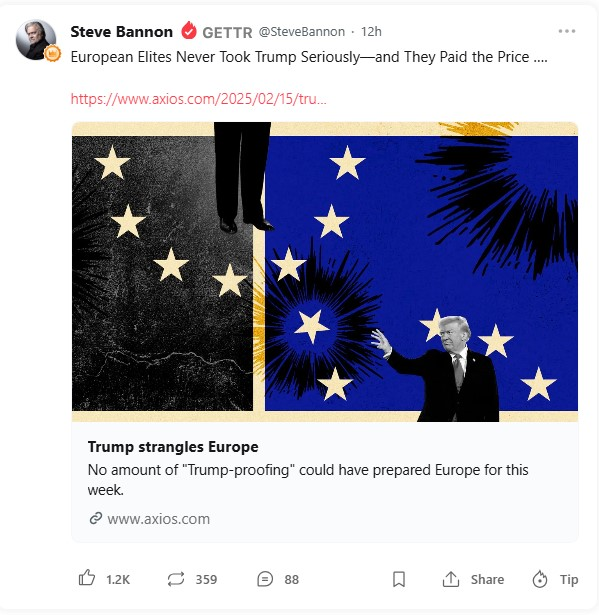Click Steve Bannon's profile avatar

36,40
